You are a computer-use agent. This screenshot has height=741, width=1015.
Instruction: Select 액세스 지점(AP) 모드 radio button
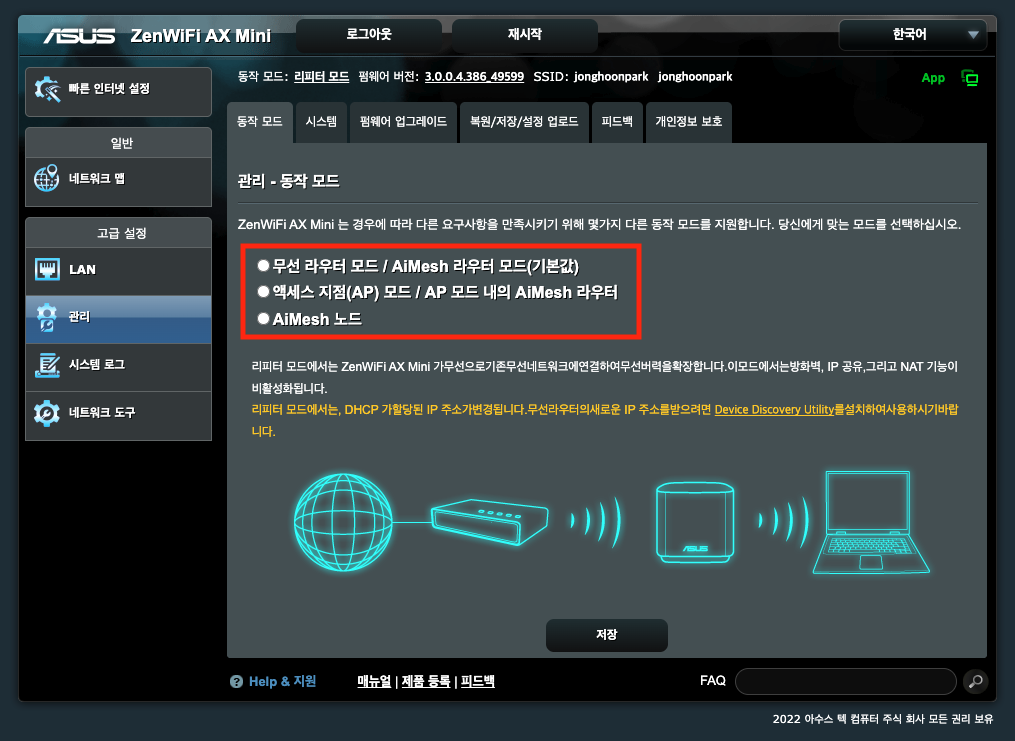click(x=263, y=292)
